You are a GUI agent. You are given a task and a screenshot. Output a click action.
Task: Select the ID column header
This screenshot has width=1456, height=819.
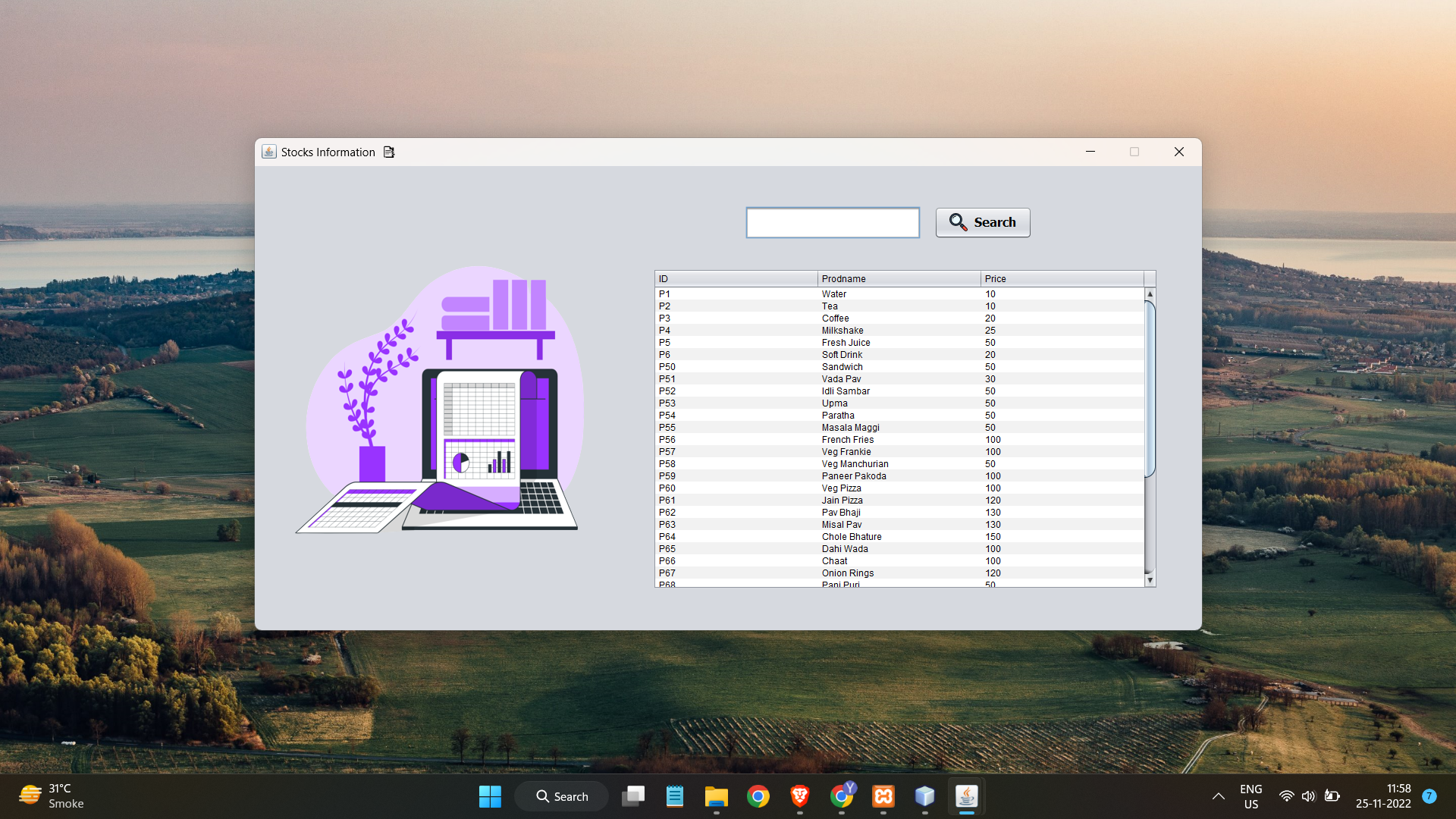[x=736, y=278]
